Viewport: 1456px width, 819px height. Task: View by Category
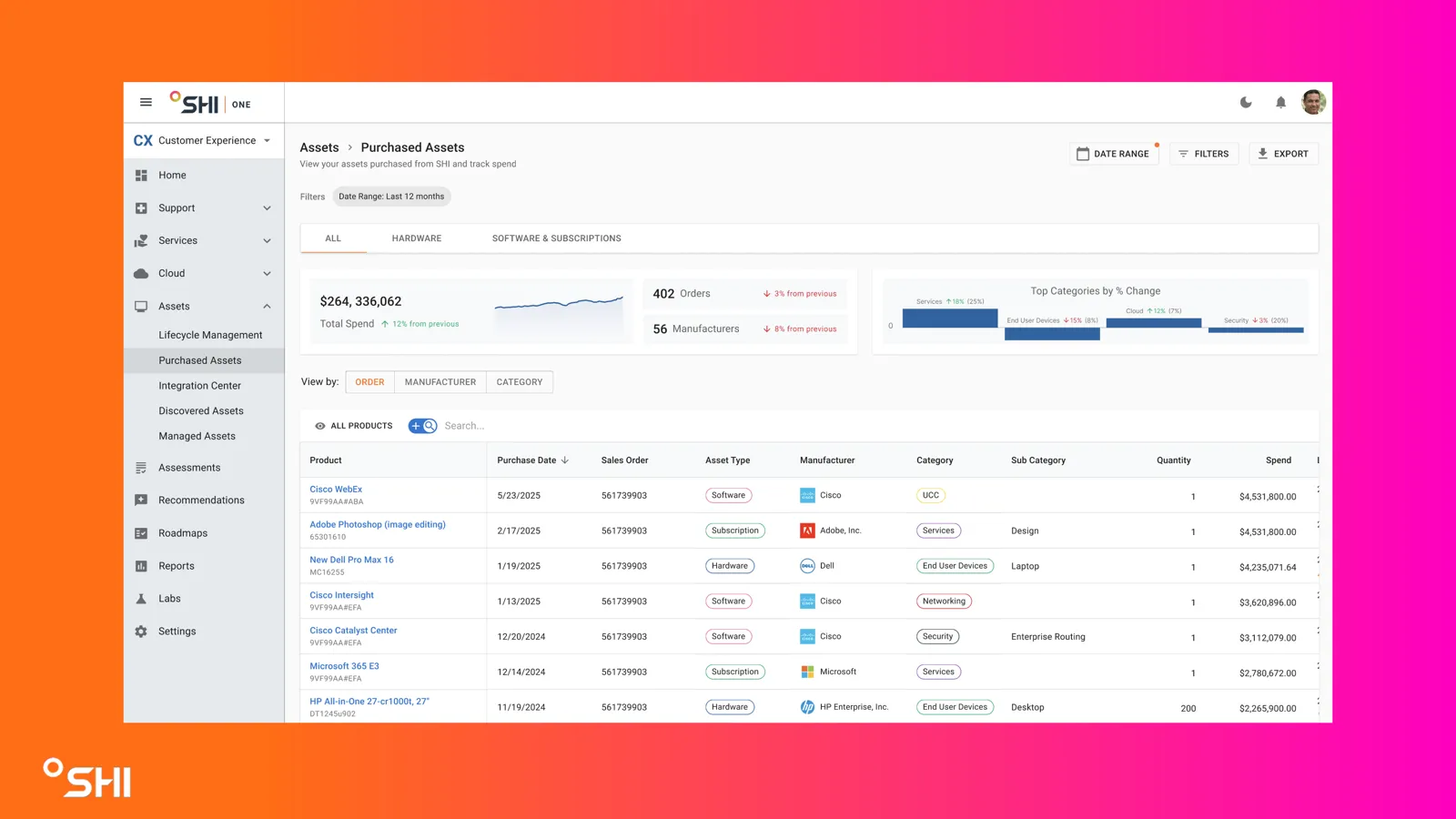pyautogui.click(x=520, y=382)
